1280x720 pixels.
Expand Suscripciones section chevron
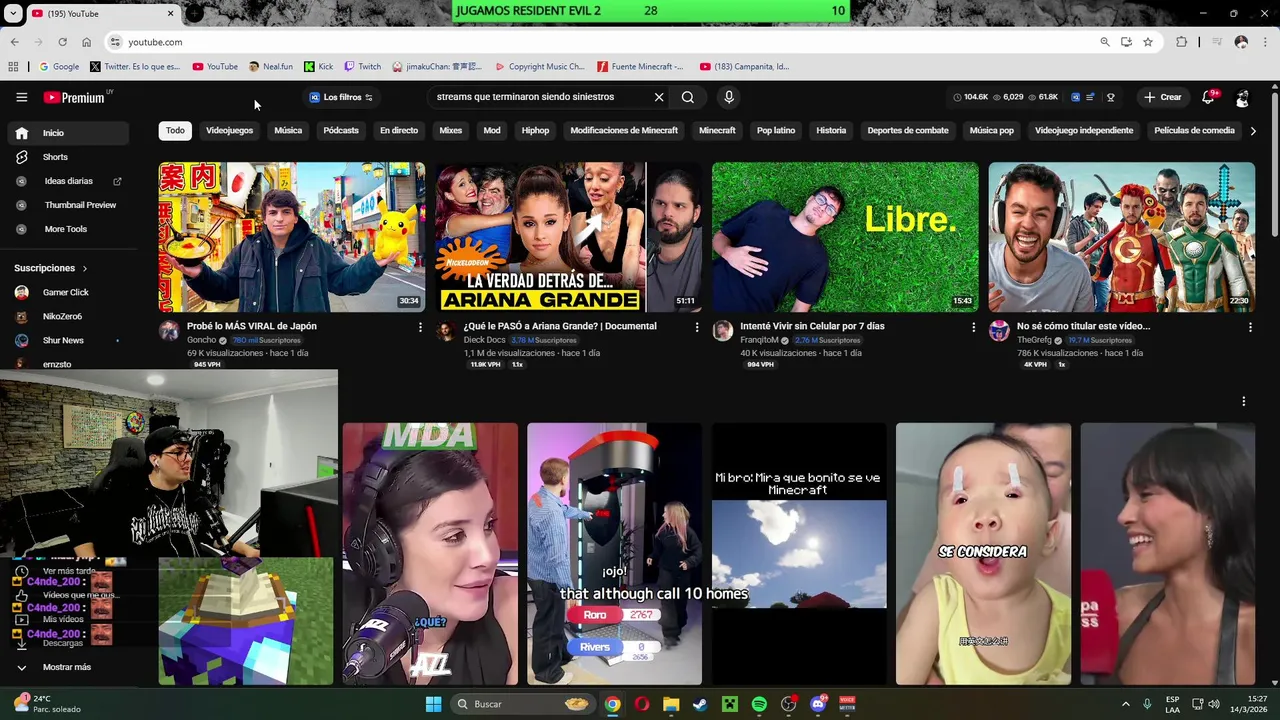pyautogui.click(x=85, y=268)
